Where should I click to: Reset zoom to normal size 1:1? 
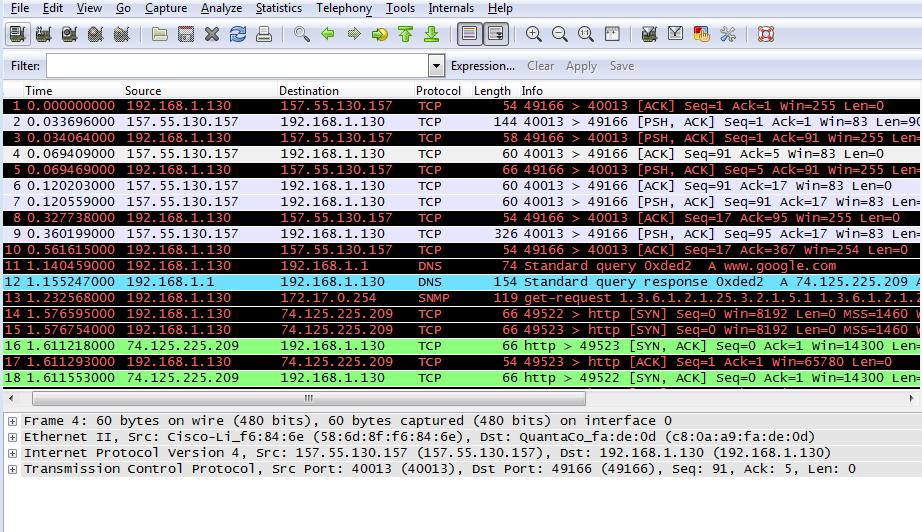coord(586,34)
